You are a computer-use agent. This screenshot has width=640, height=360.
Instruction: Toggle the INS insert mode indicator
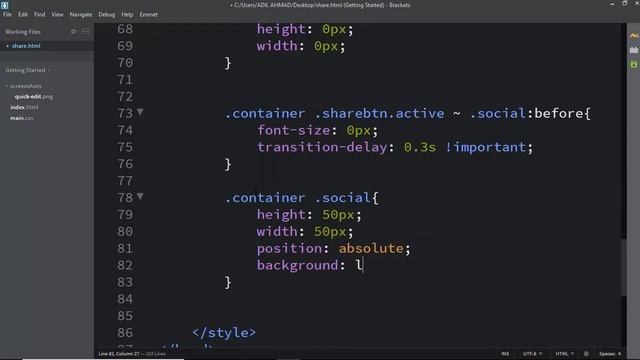[505, 354]
